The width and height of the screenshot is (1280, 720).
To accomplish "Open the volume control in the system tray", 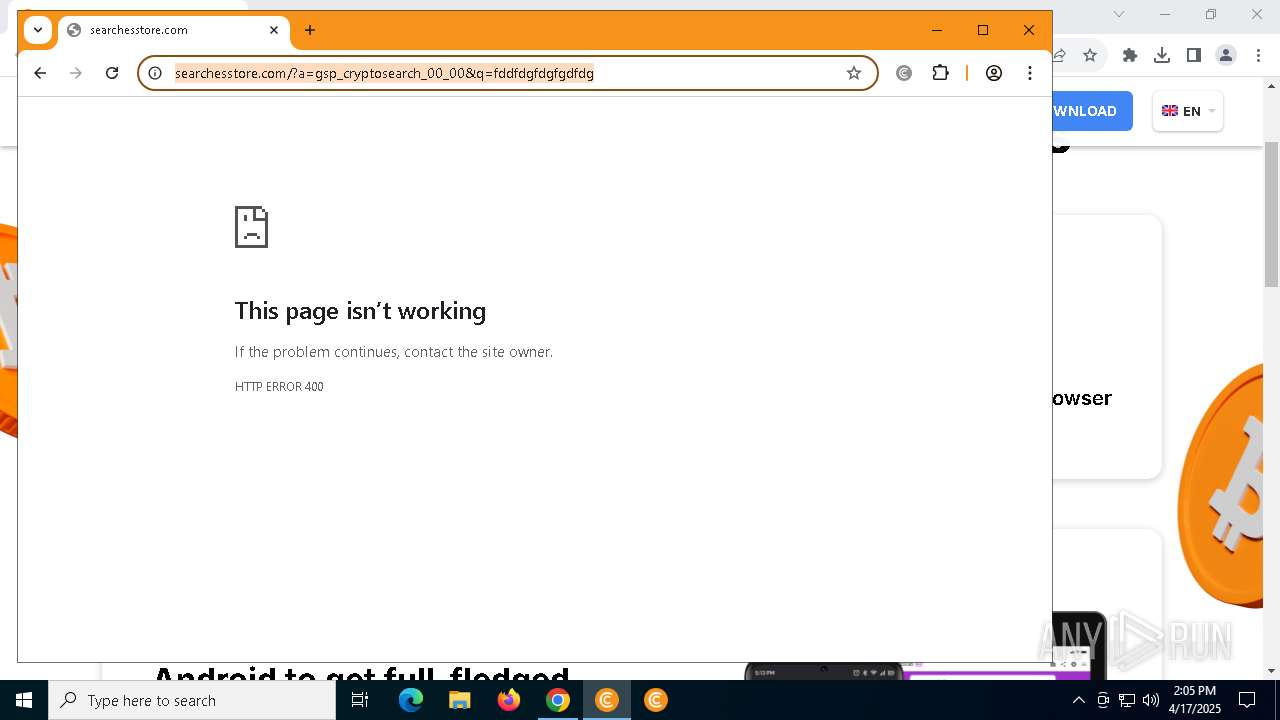I will [1151, 700].
